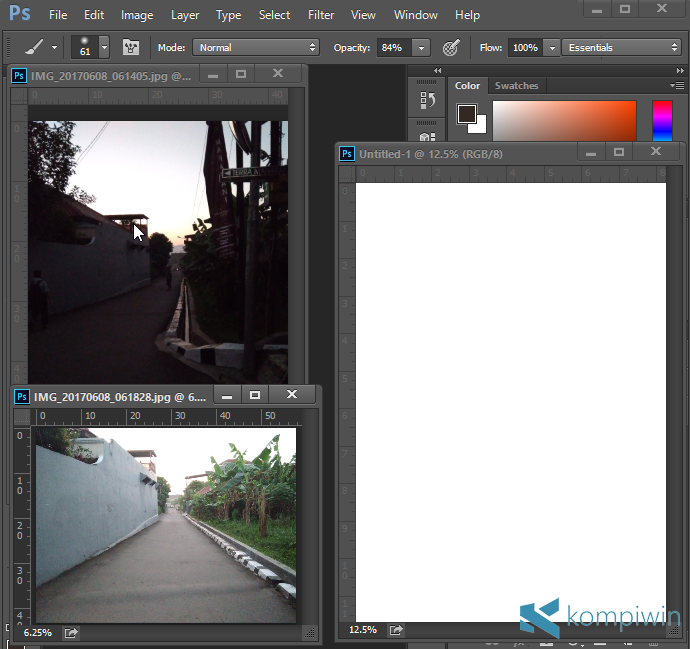Viewport: 690px width, 649px height.
Task: Open the Select menu
Action: [274, 15]
